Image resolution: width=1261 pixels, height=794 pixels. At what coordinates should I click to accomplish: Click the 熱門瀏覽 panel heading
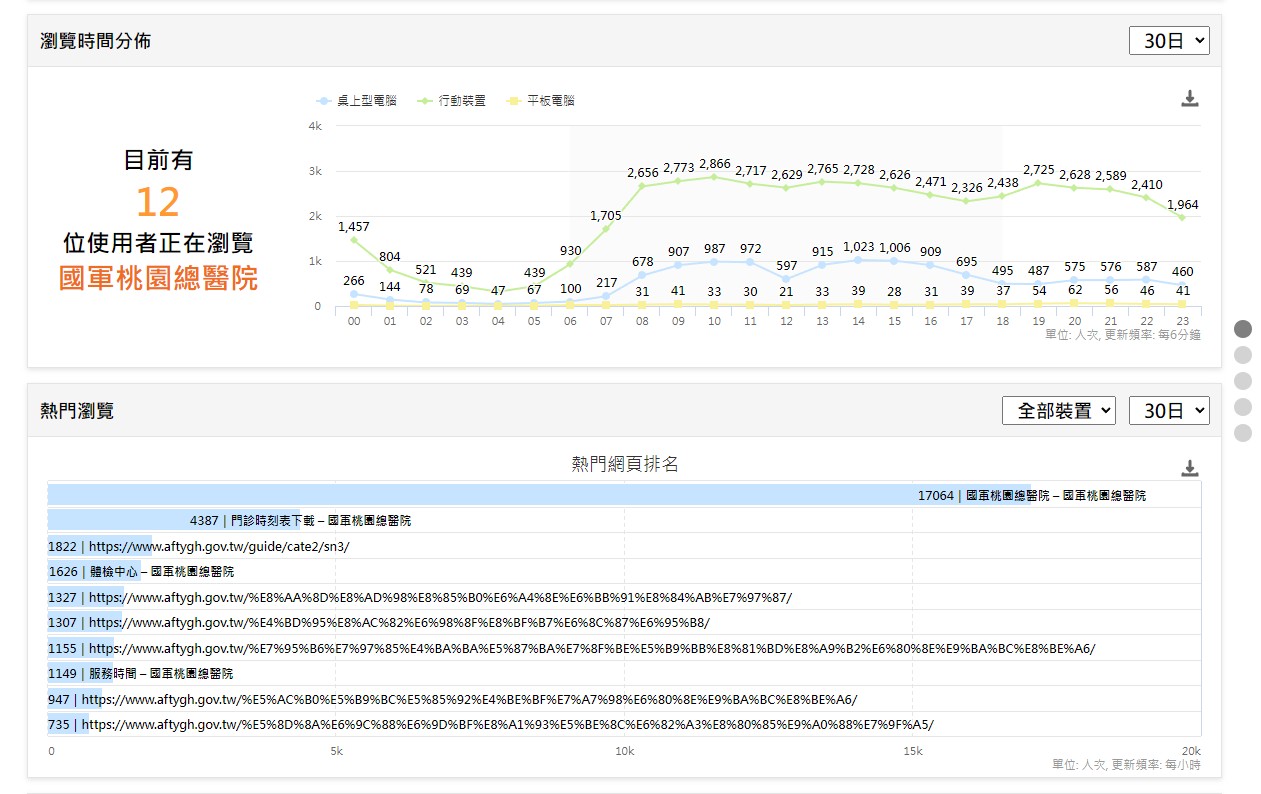pos(77,411)
